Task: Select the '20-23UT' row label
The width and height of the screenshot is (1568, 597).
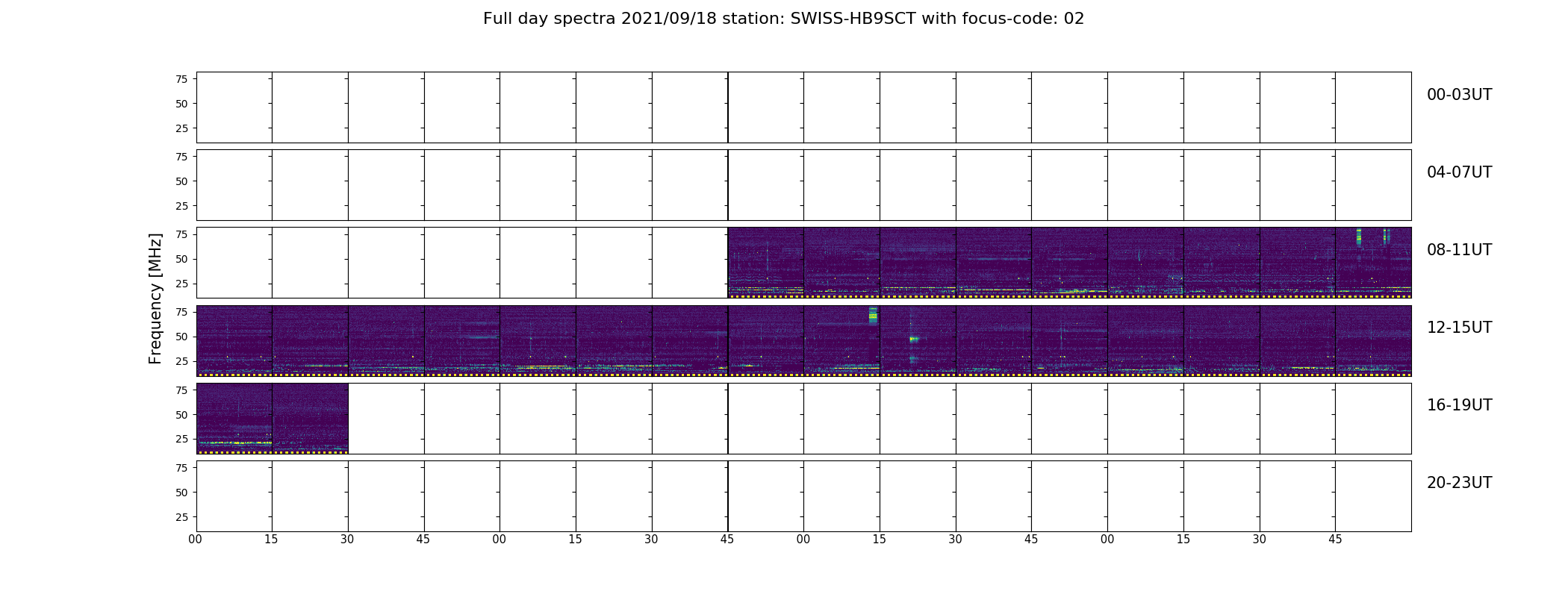Action: coord(1459,483)
